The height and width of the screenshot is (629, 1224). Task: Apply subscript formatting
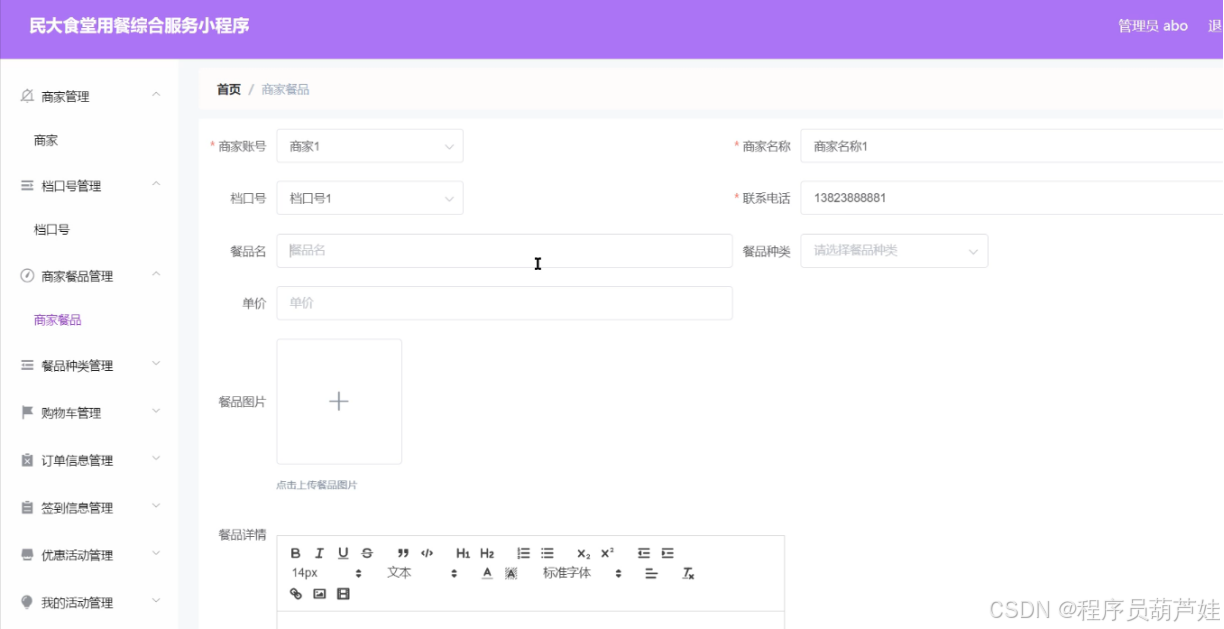pyautogui.click(x=584, y=553)
